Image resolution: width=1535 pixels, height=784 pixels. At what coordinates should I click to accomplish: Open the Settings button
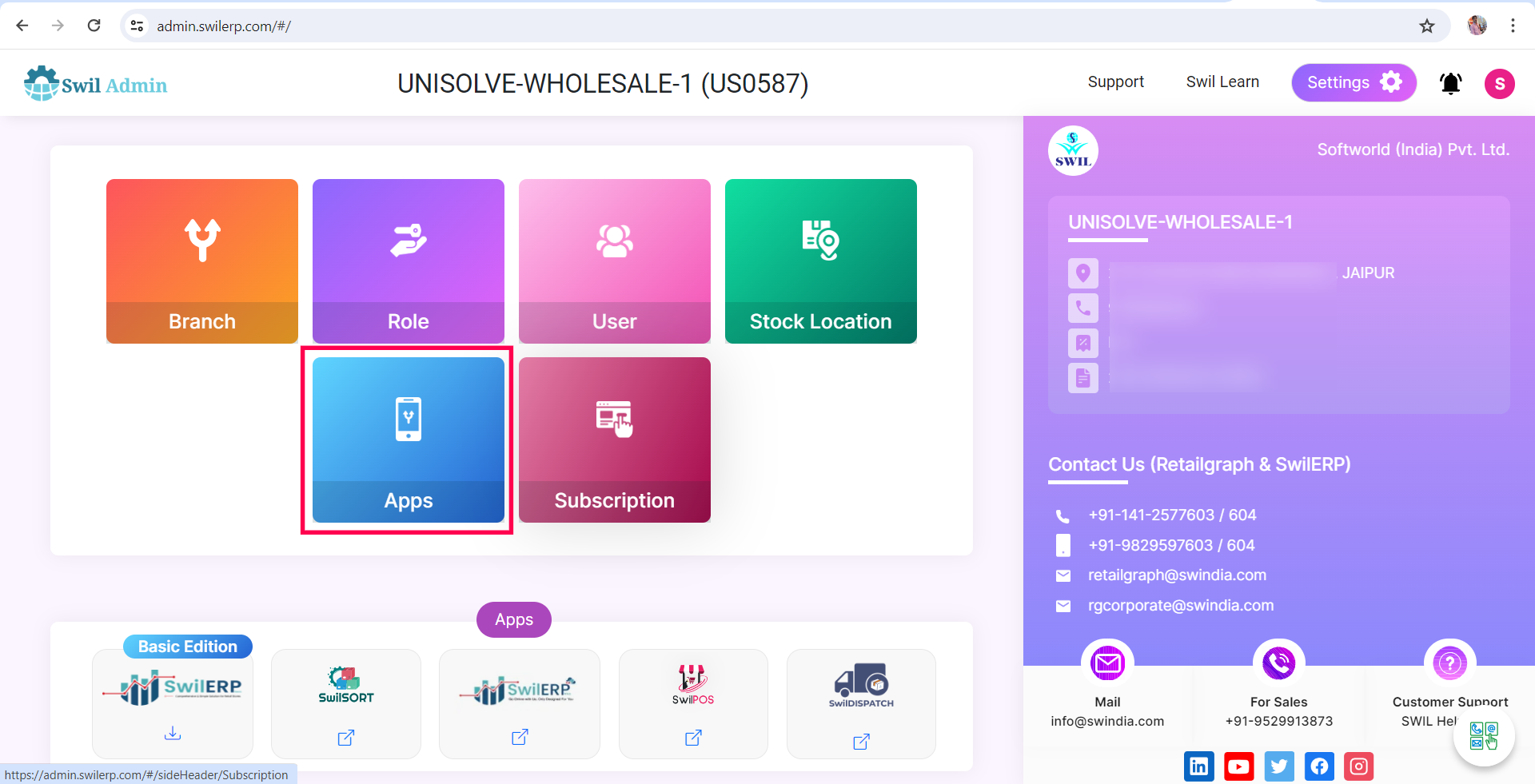pos(1354,82)
